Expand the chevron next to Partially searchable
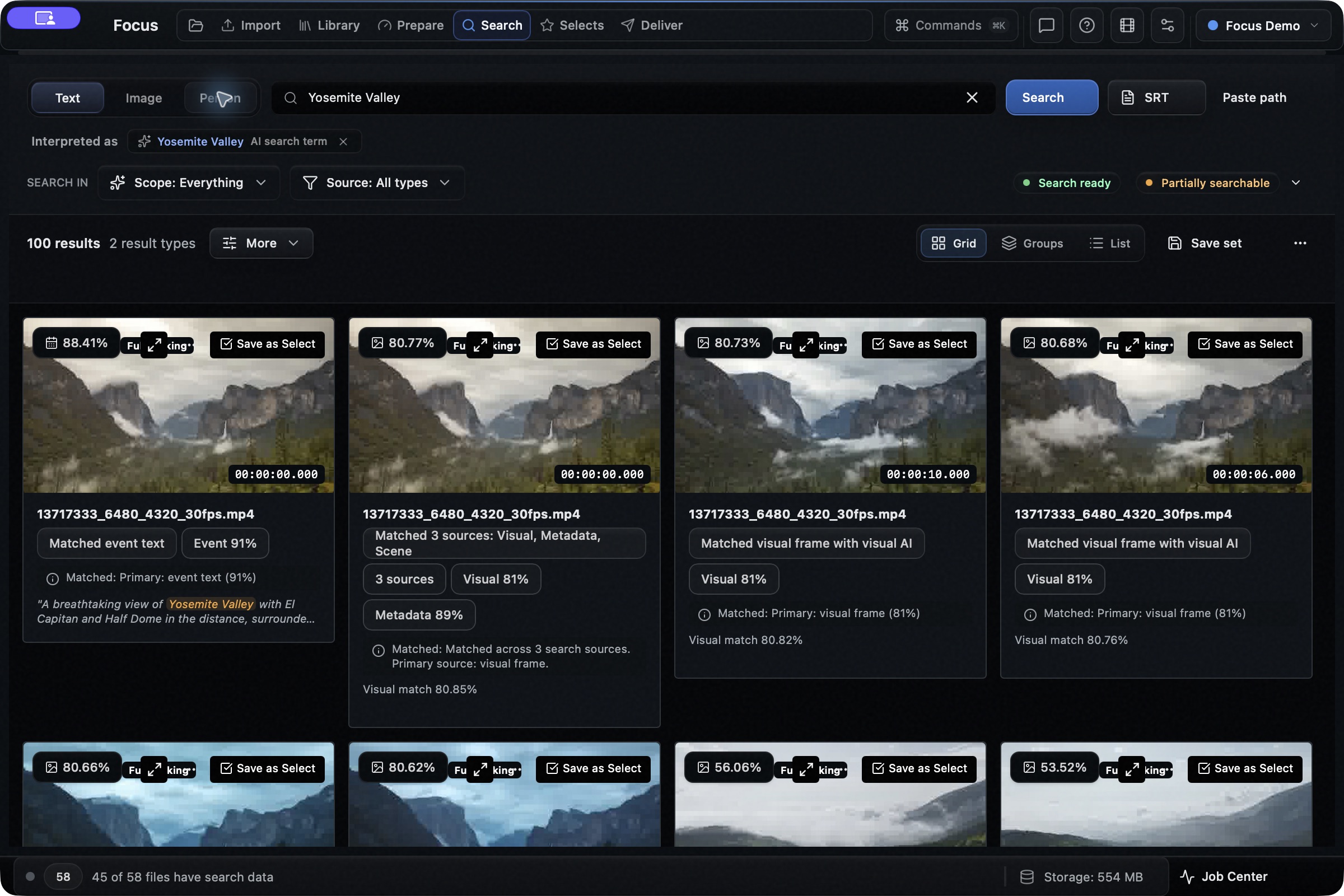 point(1295,183)
